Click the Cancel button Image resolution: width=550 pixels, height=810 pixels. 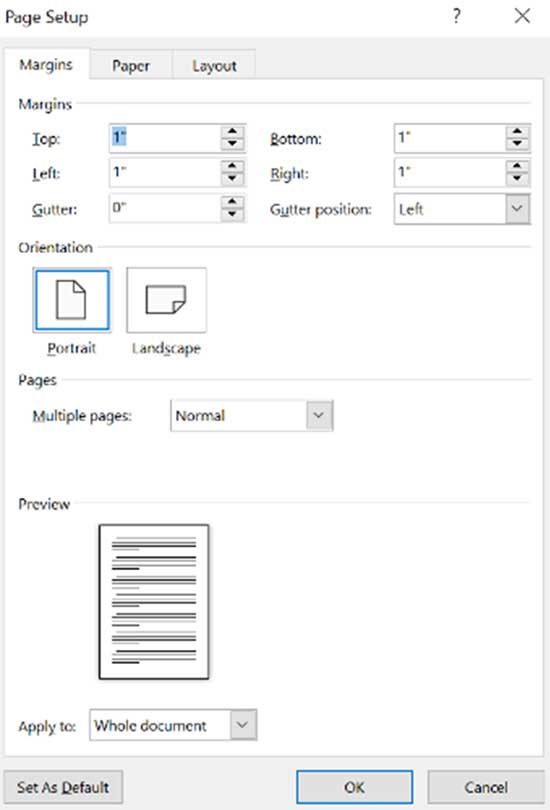pyautogui.click(x=485, y=787)
